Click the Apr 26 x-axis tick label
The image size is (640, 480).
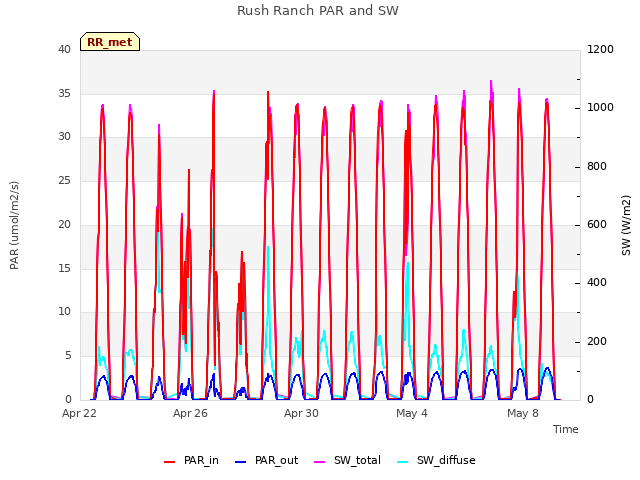(190, 413)
